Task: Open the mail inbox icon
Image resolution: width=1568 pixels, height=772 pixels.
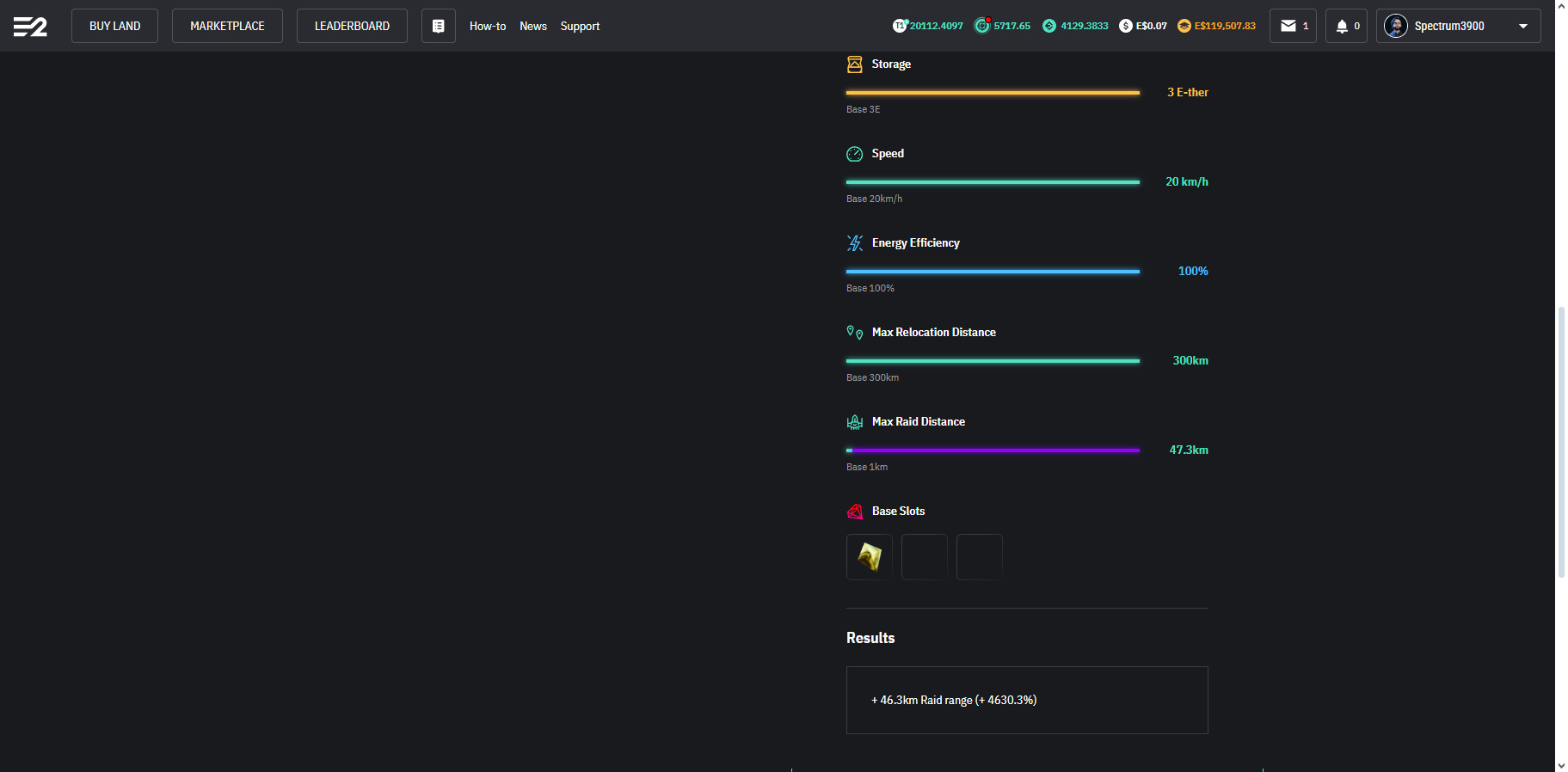Action: pyautogui.click(x=1288, y=26)
